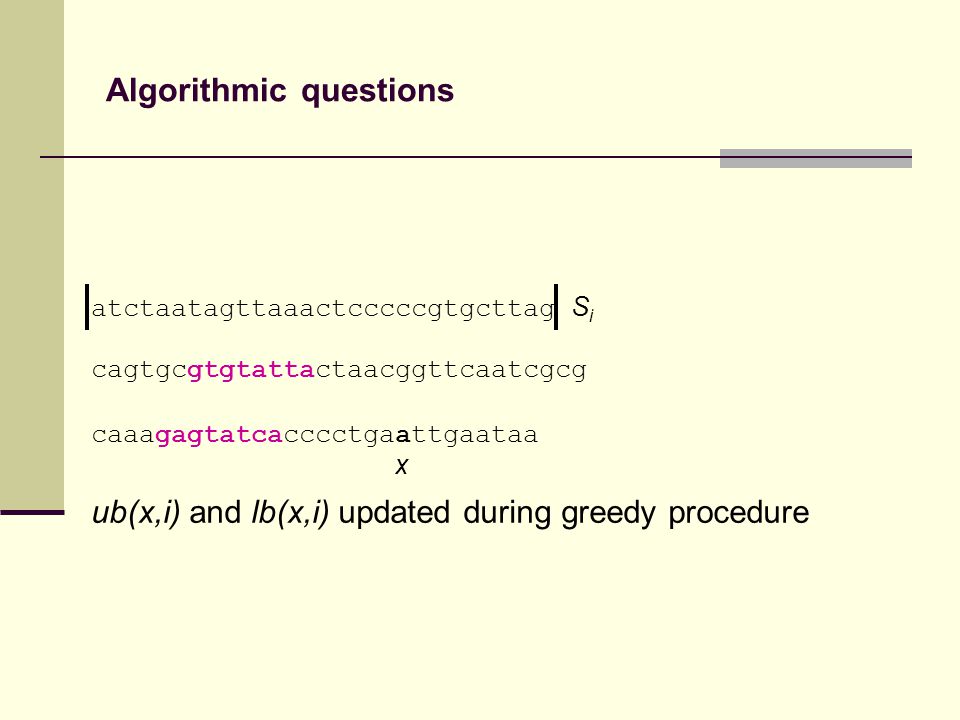Select the word 'questions' in the title
Image resolution: width=960 pixels, height=720 pixels.
[378, 92]
